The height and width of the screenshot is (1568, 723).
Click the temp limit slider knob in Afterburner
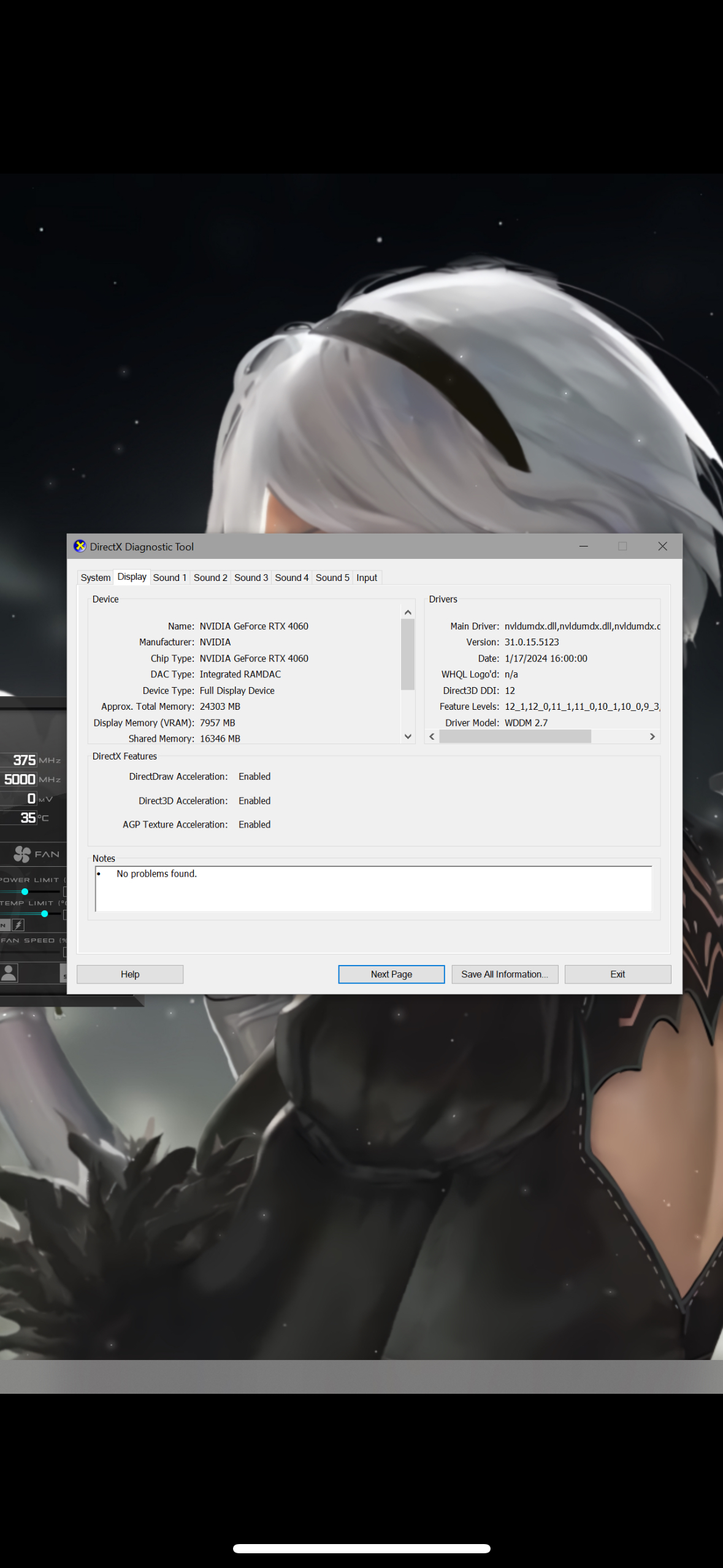pos(44,913)
